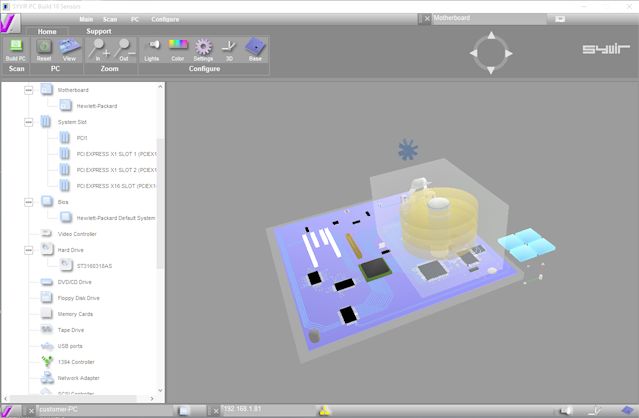The height and width of the screenshot is (418, 639).
Task: Click the 3D axis icon in status bar
Action: 594,411
